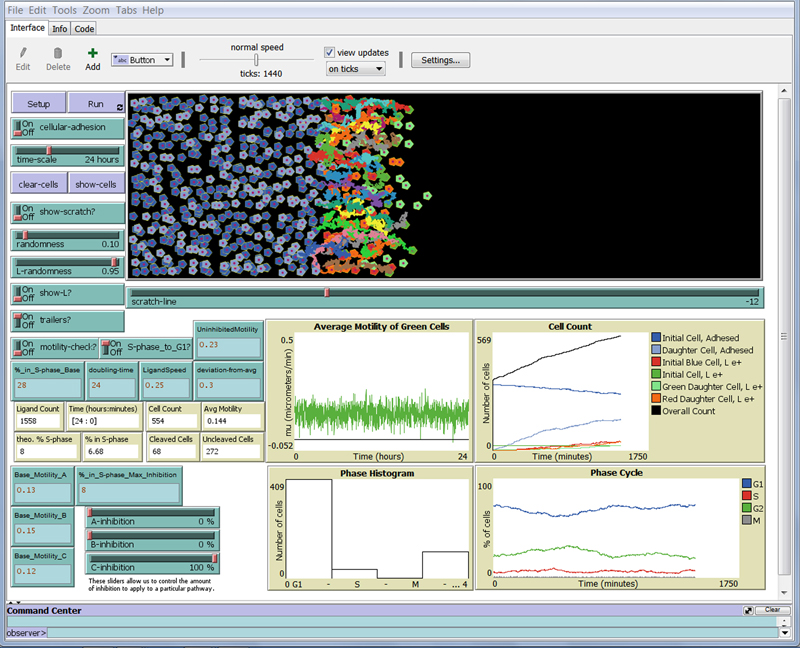Screen dimensions: 800x648
Task: Click the blue G1 legend swatch
Action: point(746,483)
